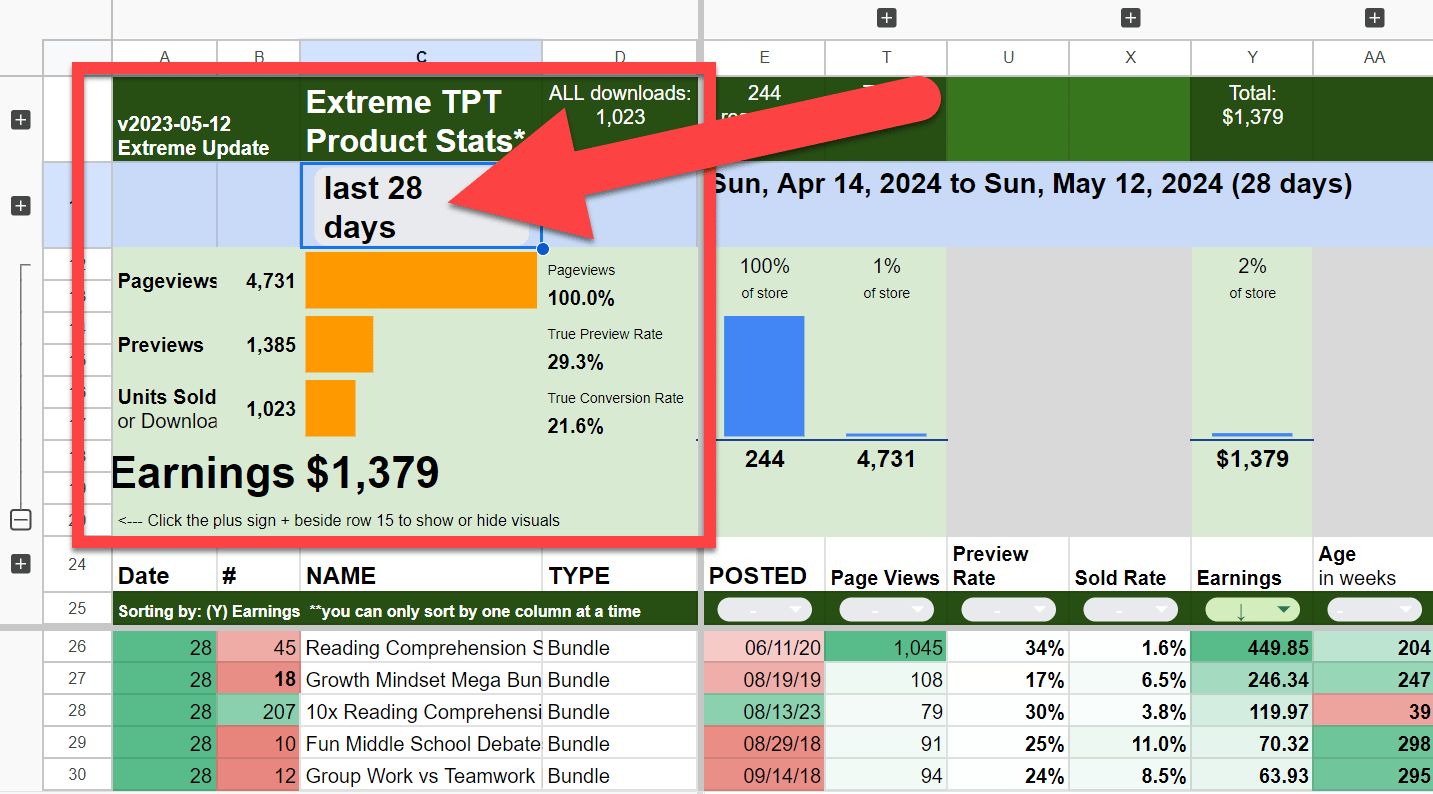Click the TYPE column heading cell
1433x794 pixels.
[x=621, y=564]
